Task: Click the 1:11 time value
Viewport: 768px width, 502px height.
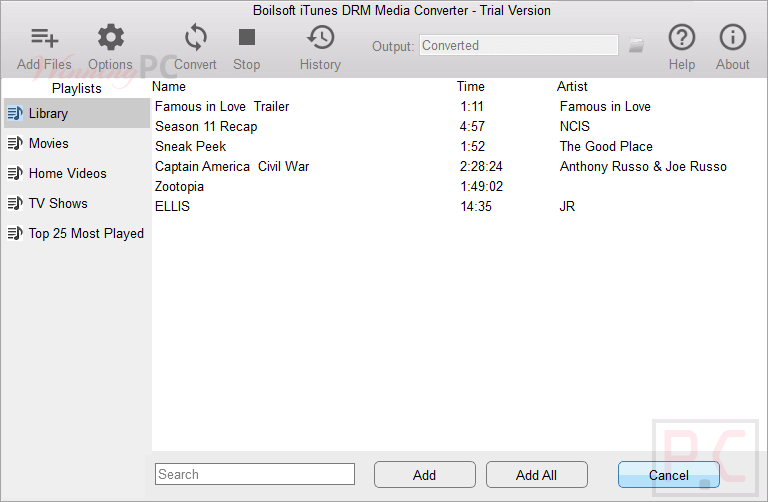Action: click(x=472, y=106)
